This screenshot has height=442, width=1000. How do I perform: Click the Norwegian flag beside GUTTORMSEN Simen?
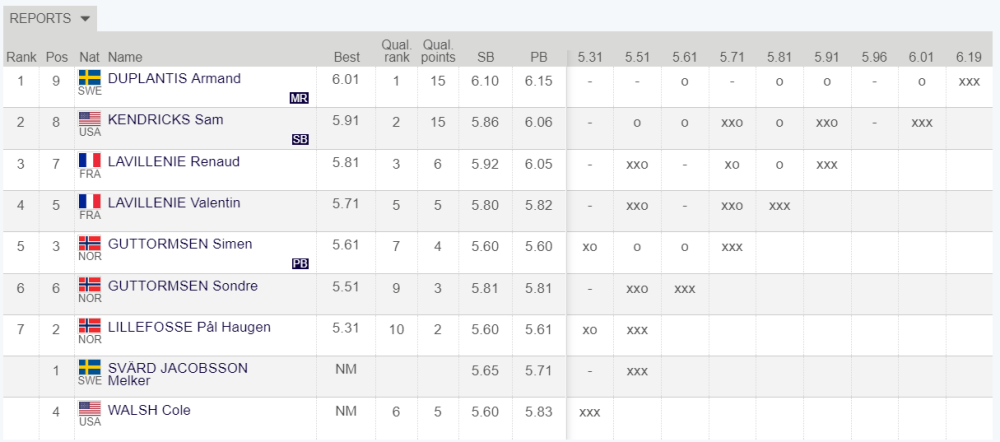click(90, 243)
